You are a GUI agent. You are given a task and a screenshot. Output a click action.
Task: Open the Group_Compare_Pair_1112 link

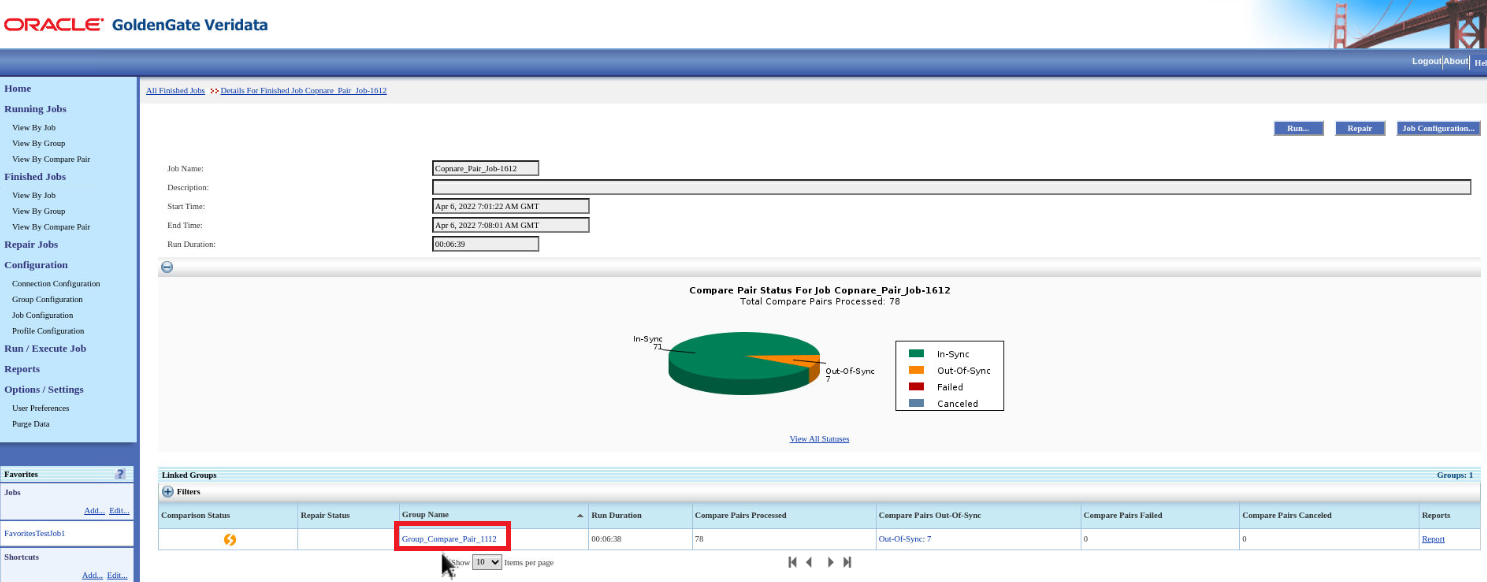pos(452,537)
